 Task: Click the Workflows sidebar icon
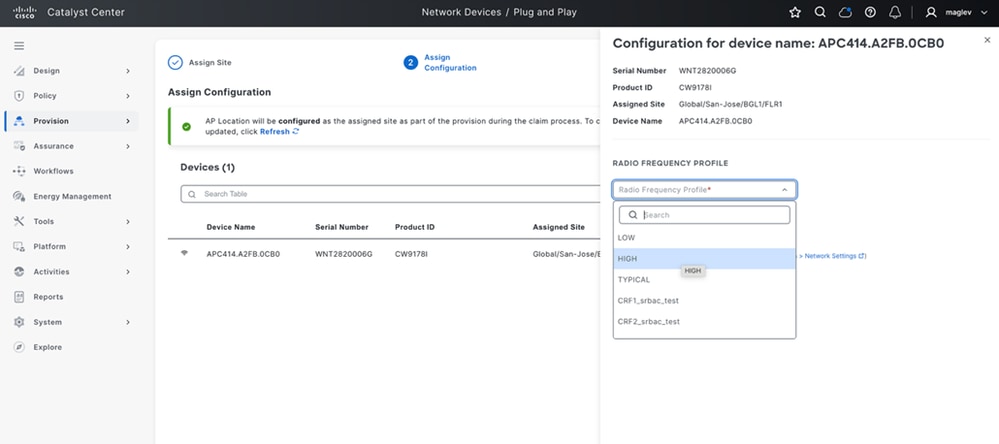click(19, 171)
